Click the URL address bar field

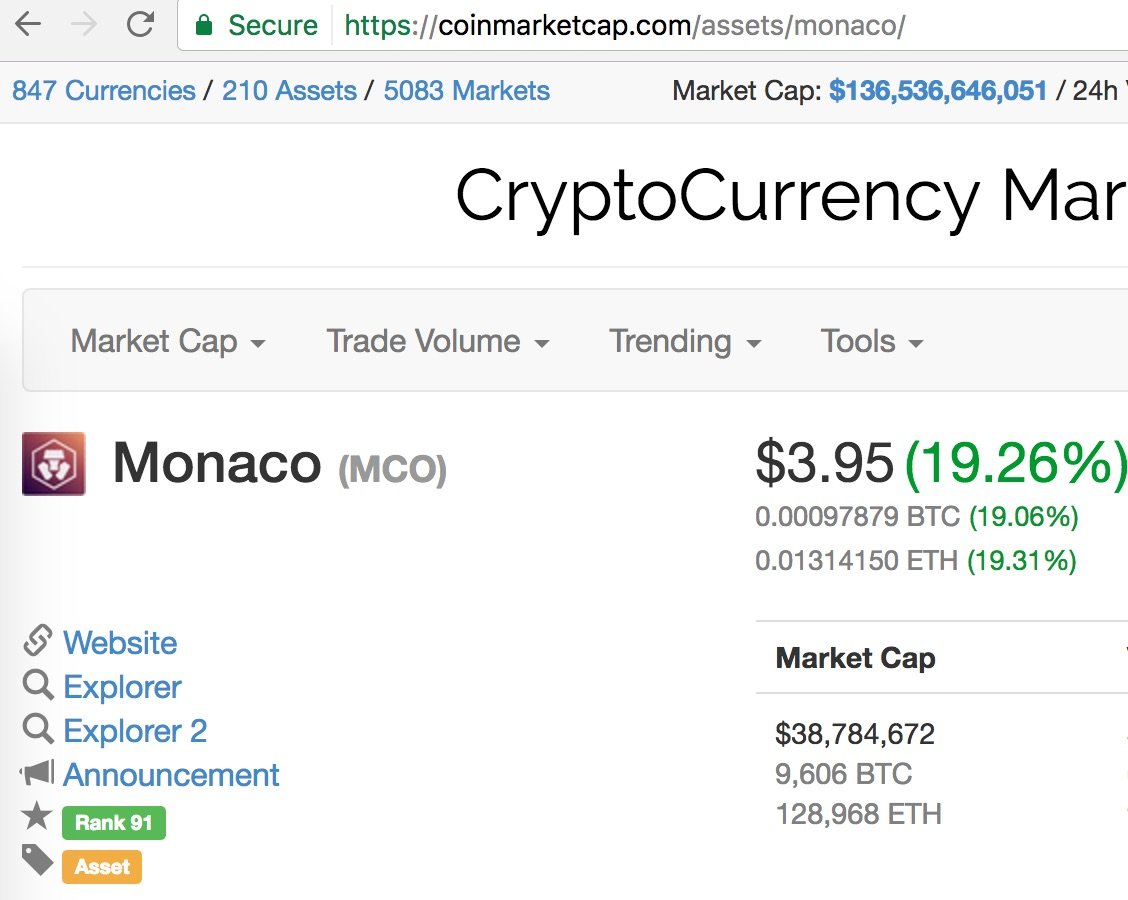[x=652, y=26]
